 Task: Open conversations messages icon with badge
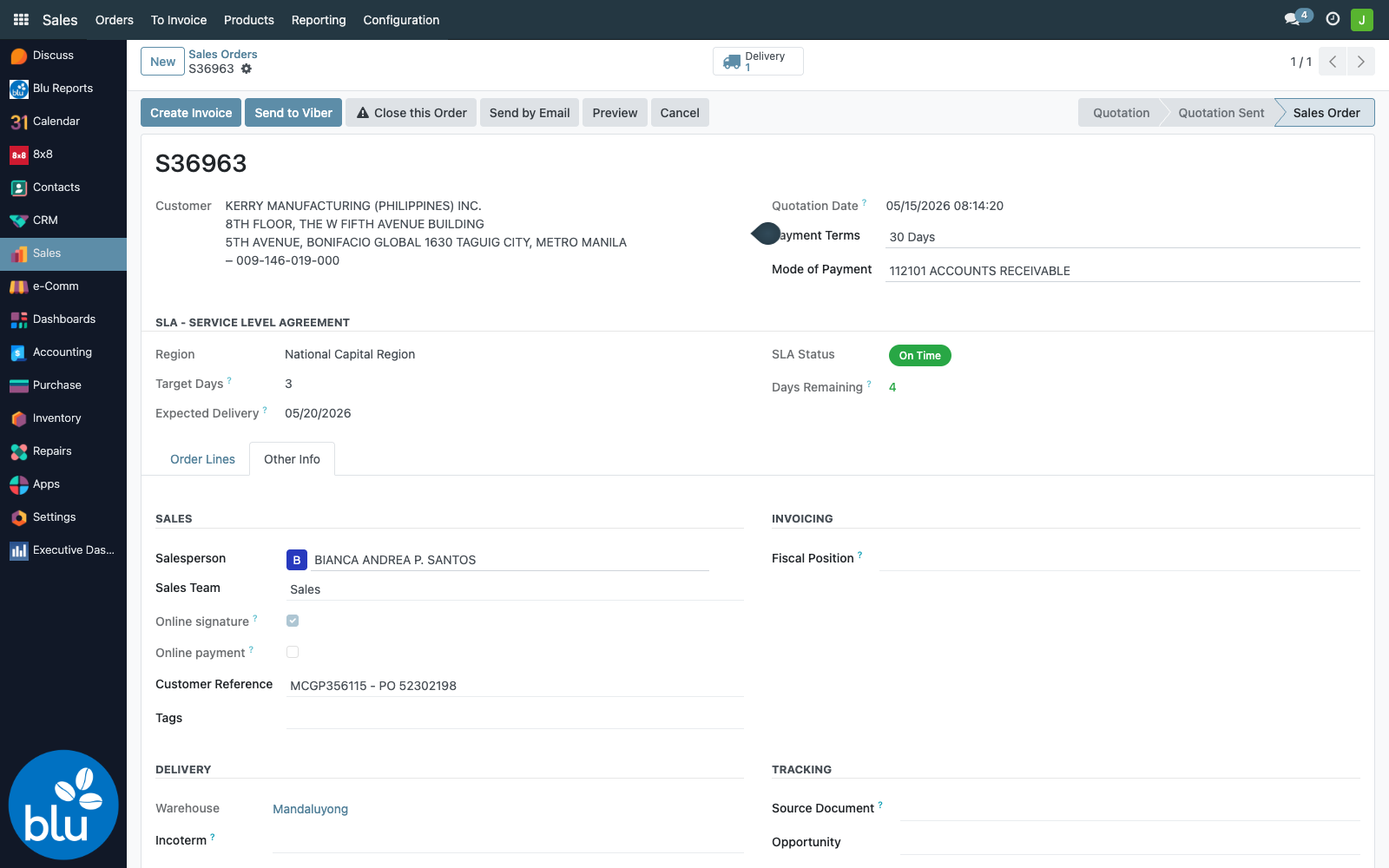coord(1297,18)
